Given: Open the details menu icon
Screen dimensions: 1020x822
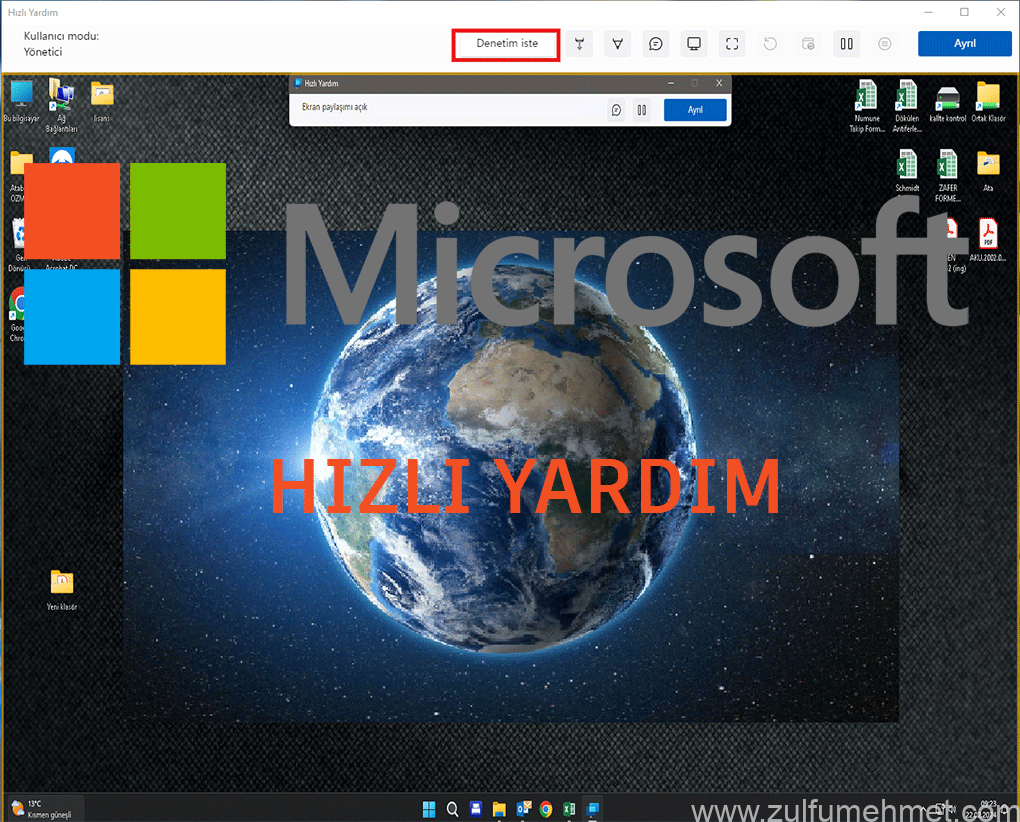Looking at the screenshot, I should tap(884, 44).
